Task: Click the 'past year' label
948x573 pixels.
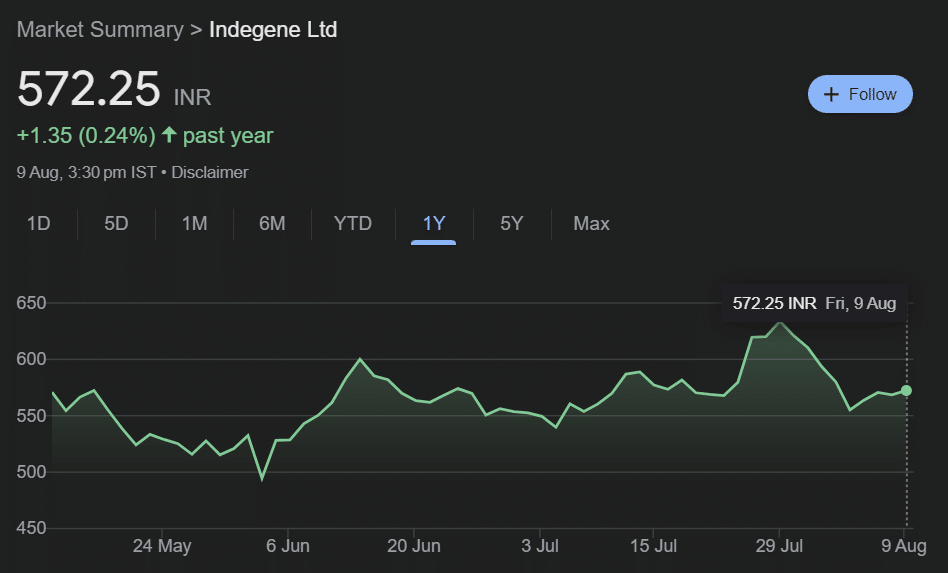Action: tap(228, 136)
